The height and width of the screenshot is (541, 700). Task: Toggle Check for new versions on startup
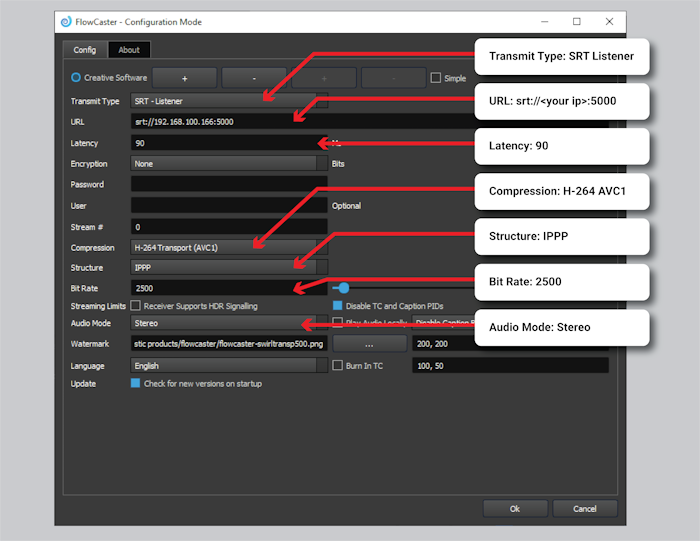click(x=135, y=383)
